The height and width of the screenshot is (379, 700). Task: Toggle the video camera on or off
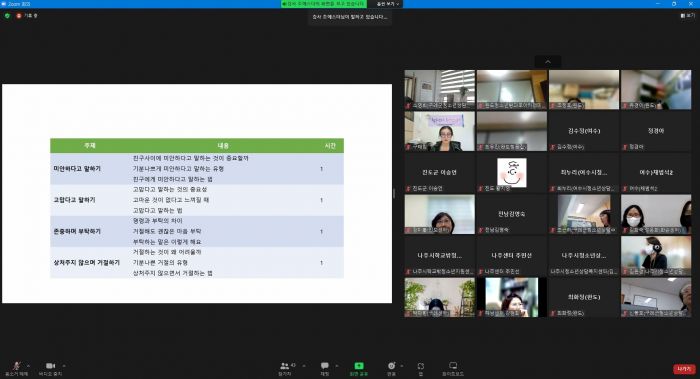click(x=50, y=368)
